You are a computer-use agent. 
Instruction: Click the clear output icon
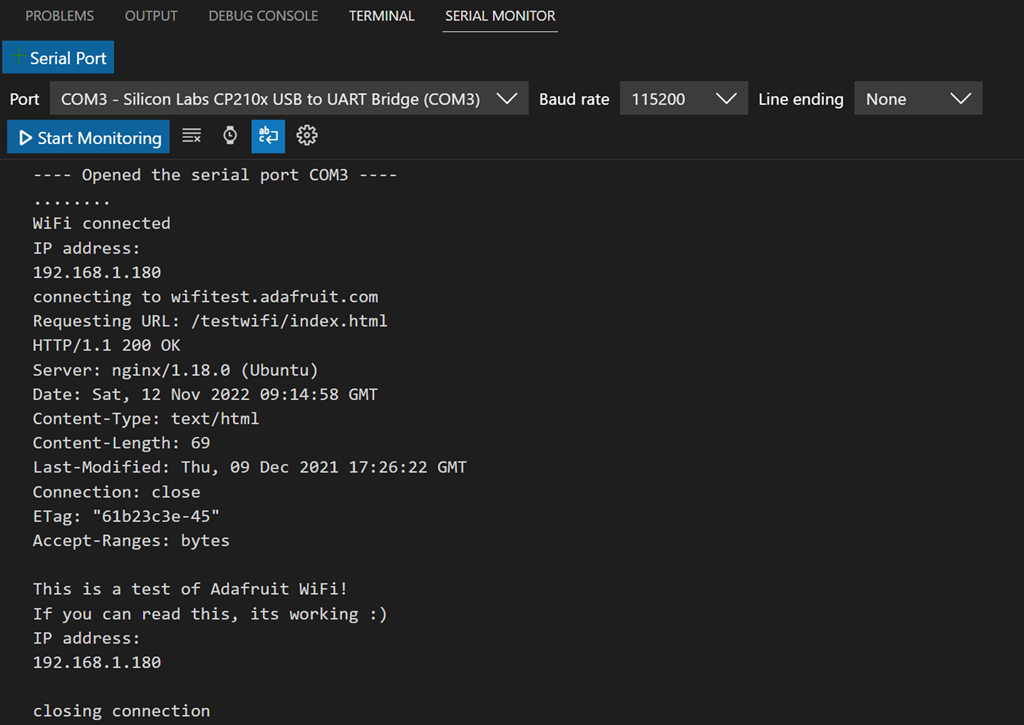point(192,136)
